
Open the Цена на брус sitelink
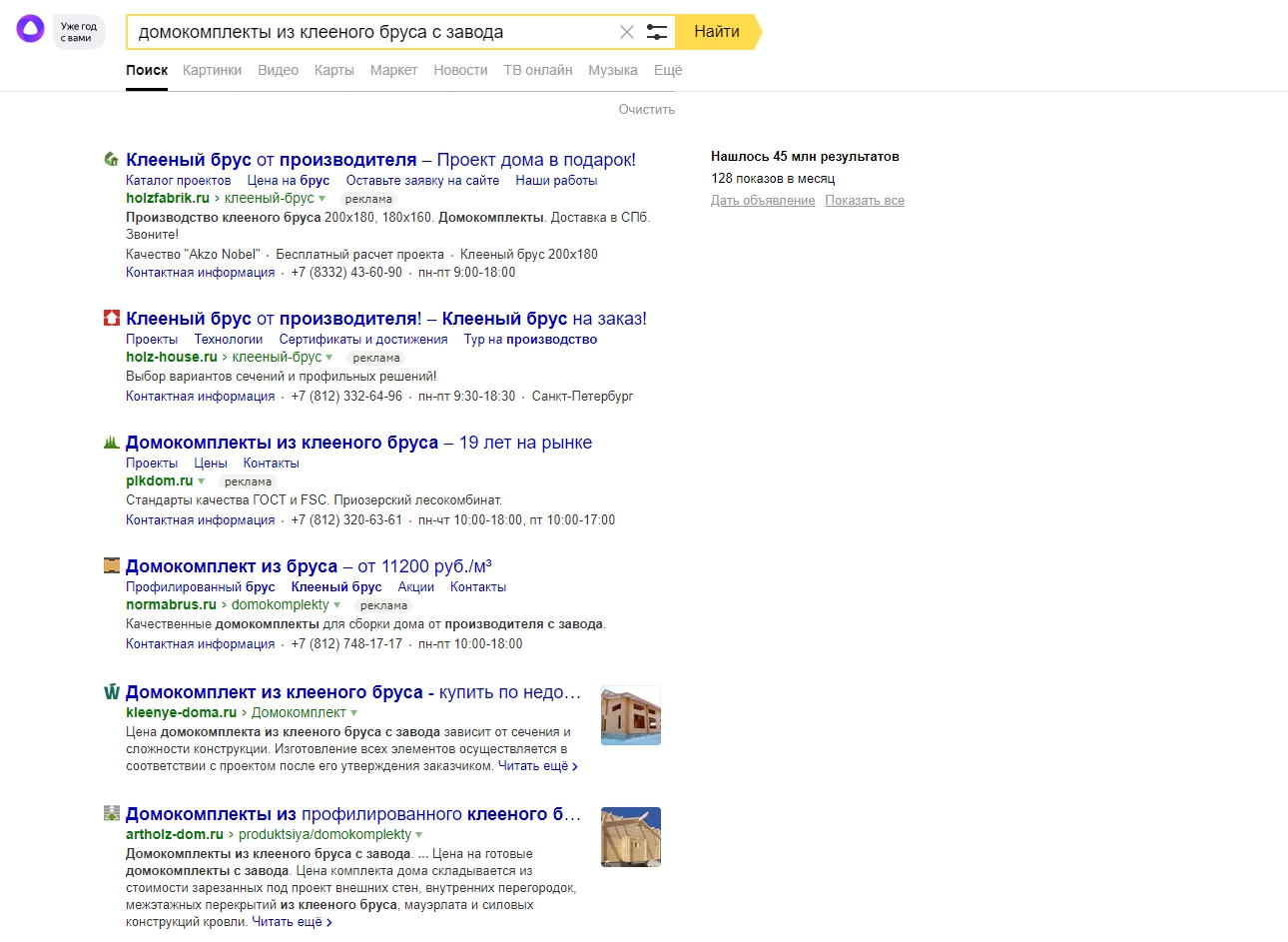(289, 181)
